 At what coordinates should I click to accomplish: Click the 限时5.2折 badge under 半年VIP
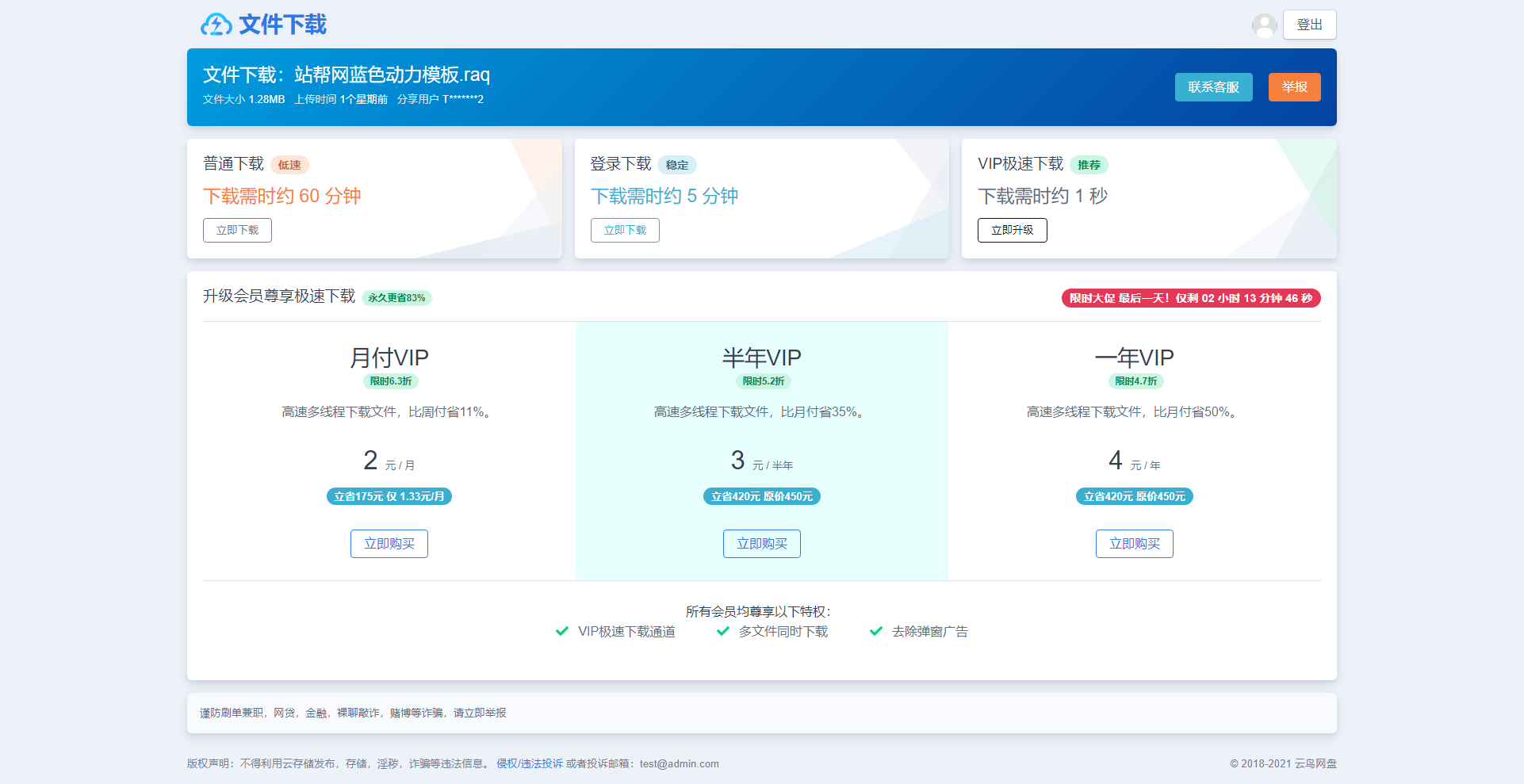tap(761, 381)
